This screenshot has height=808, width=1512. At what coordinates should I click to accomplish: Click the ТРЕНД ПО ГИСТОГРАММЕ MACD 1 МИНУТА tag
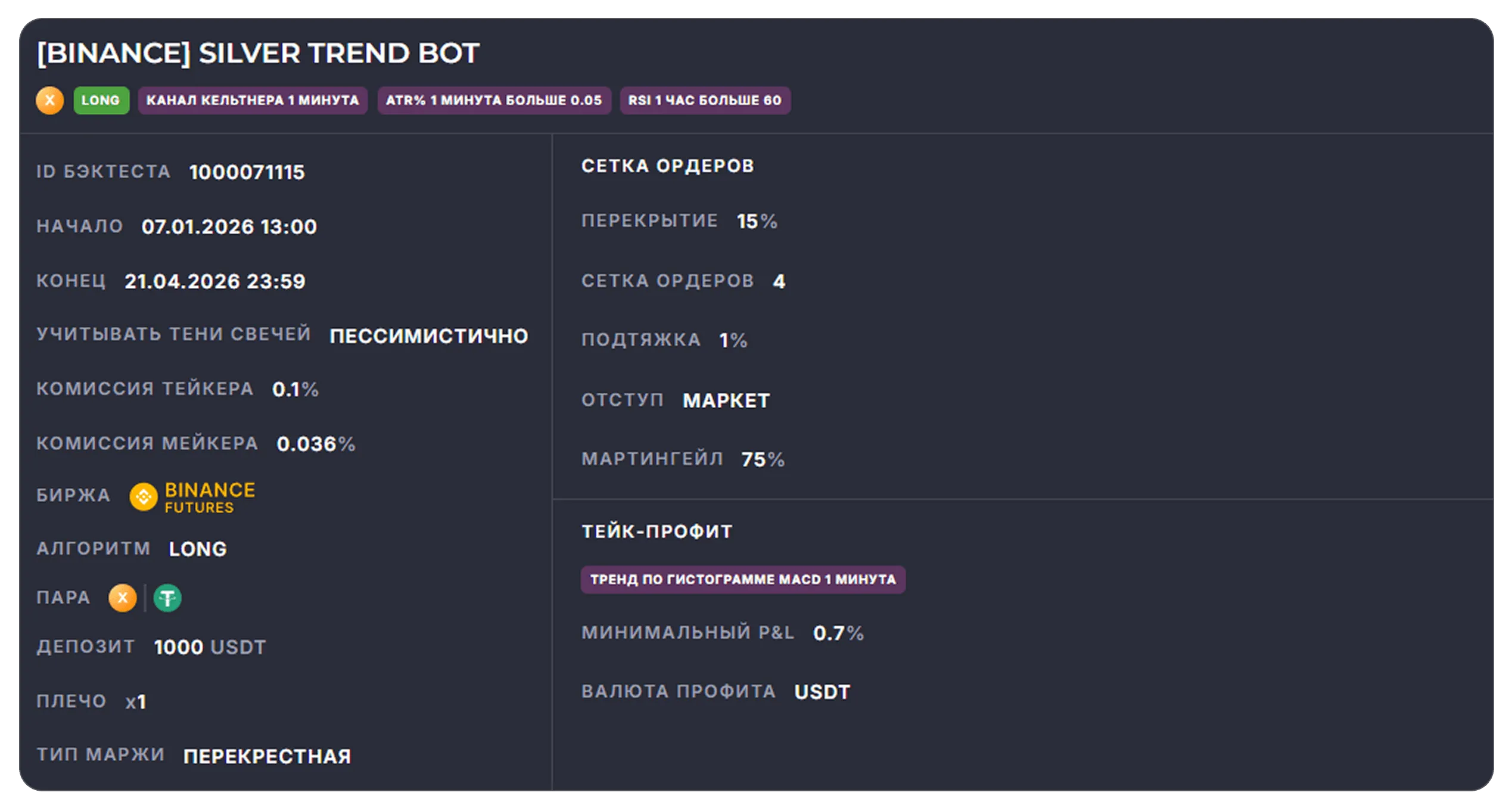coord(743,579)
